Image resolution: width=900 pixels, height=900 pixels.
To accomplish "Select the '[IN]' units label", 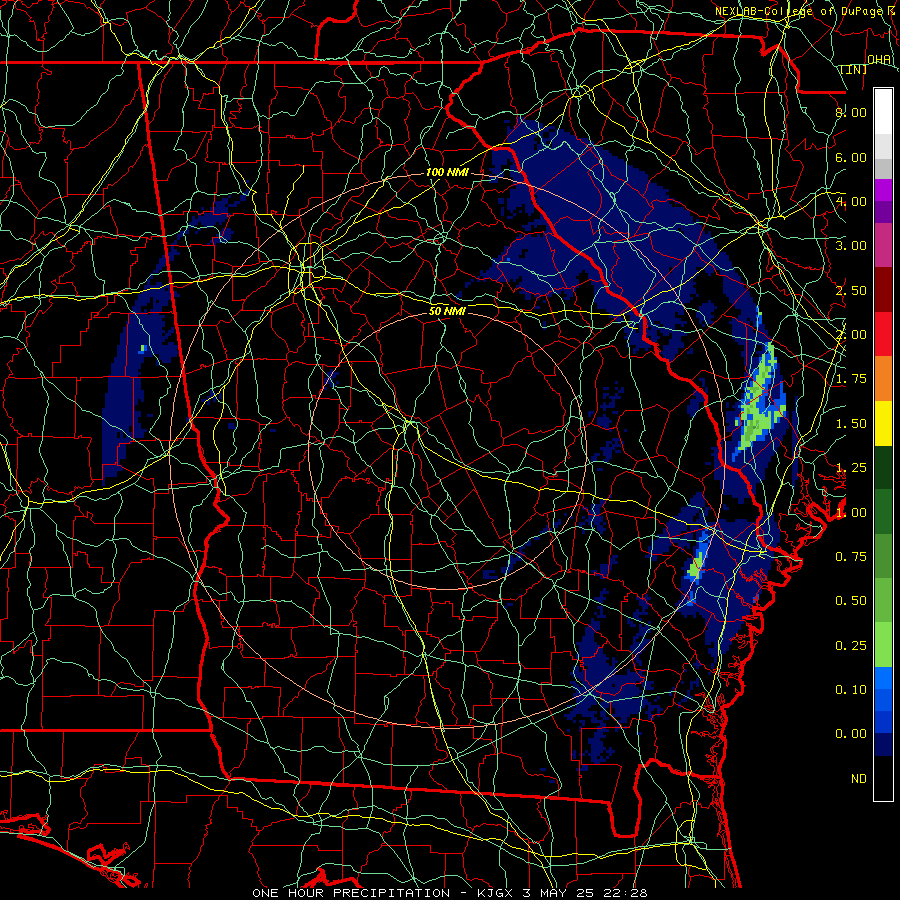I will 854,69.
